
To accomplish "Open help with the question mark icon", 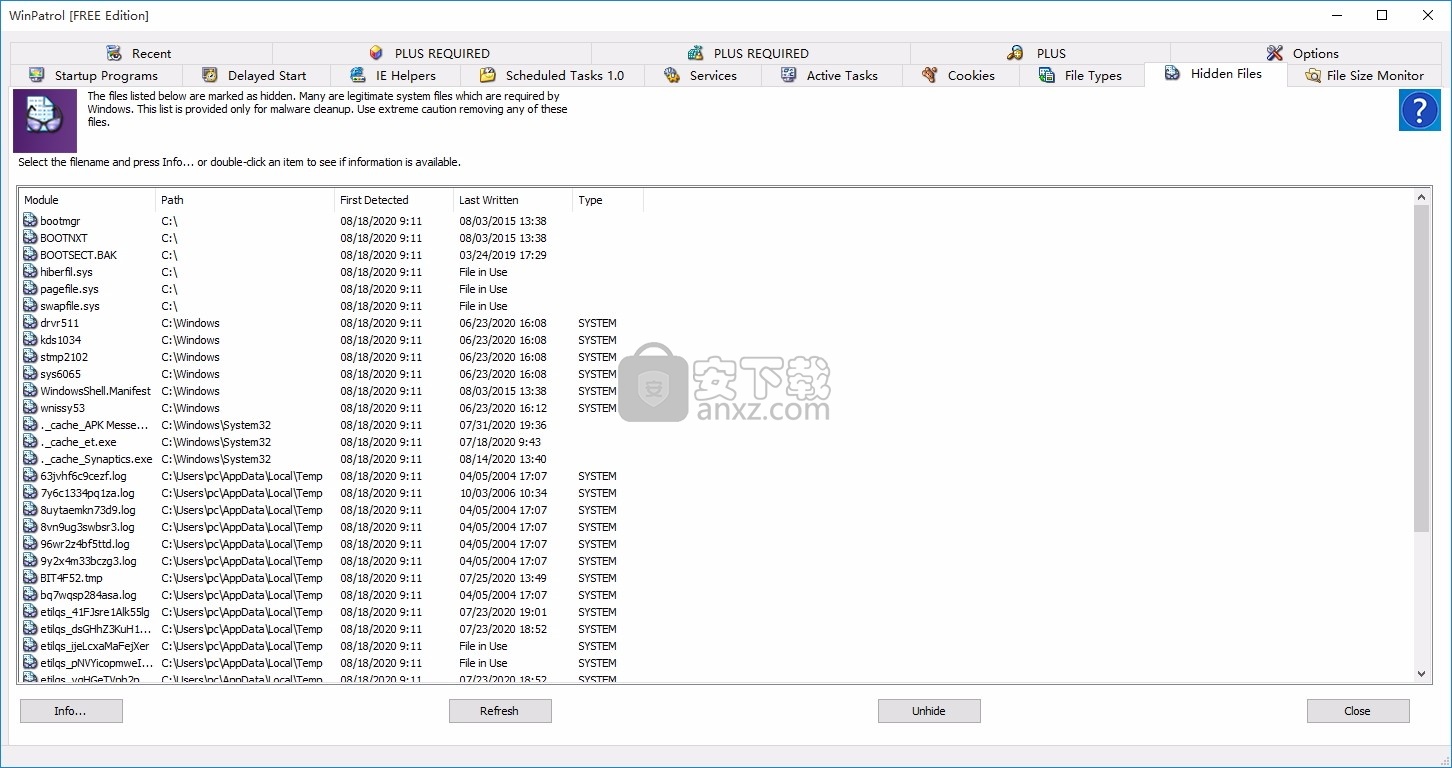I will pyautogui.click(x=1419, y=110).
